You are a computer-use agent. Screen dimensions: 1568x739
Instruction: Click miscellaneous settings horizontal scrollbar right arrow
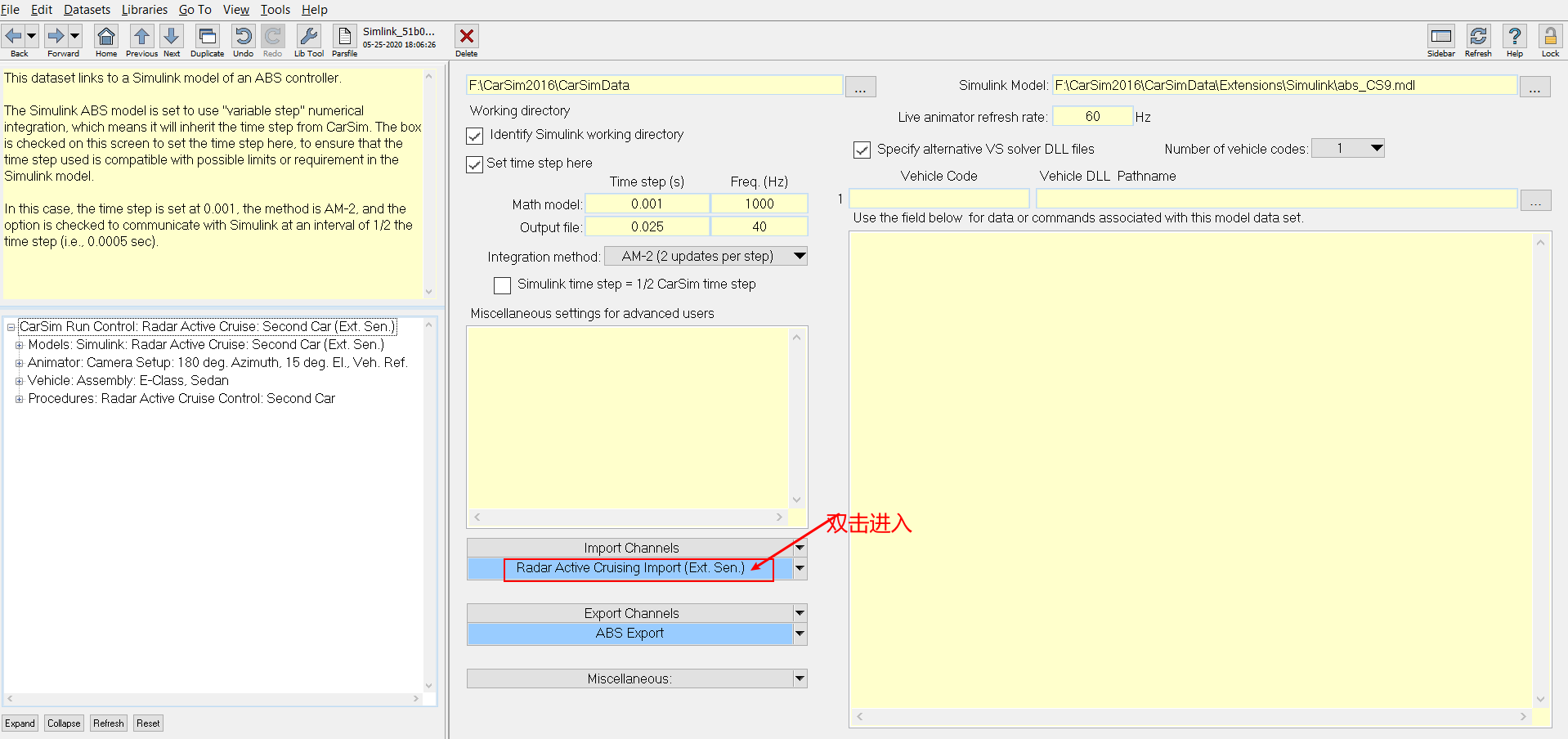(x=779, y=517)
